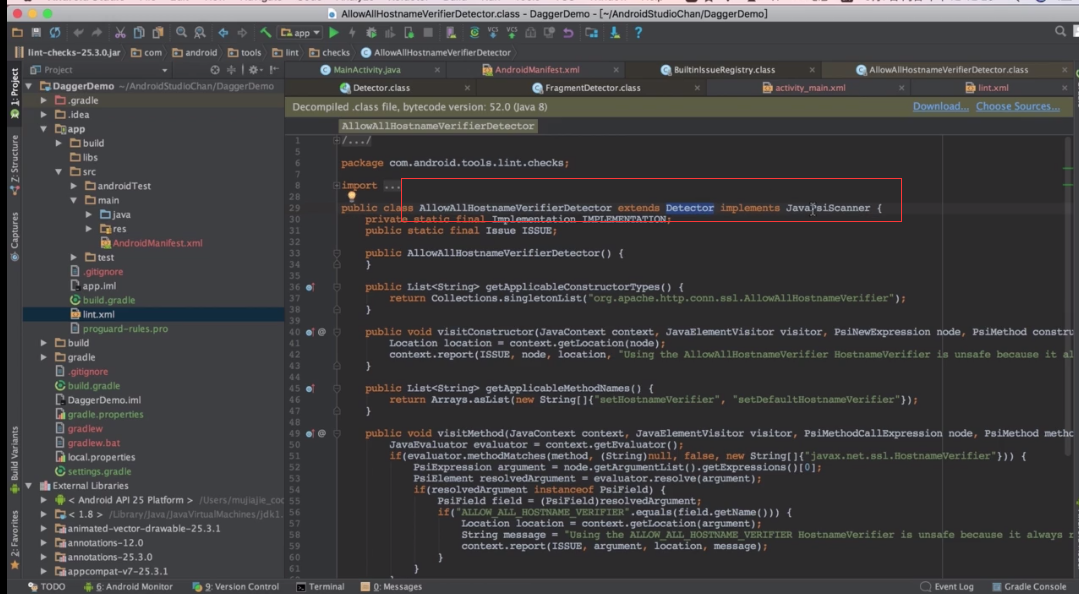1079x594 pixels.
Task: Expand the java folder under main
Action: (88, 215)
